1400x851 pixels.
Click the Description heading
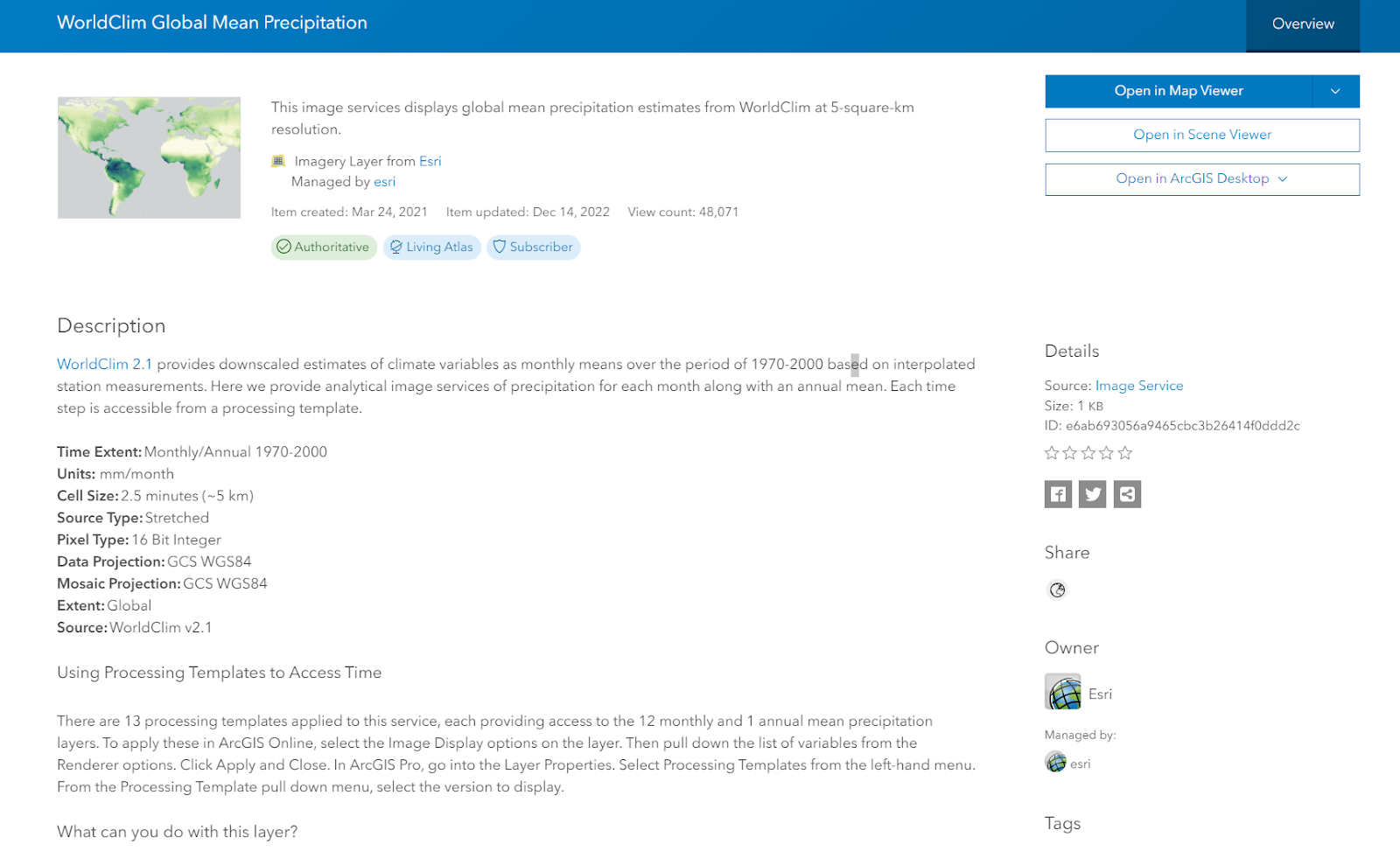[x=111, y=325]
